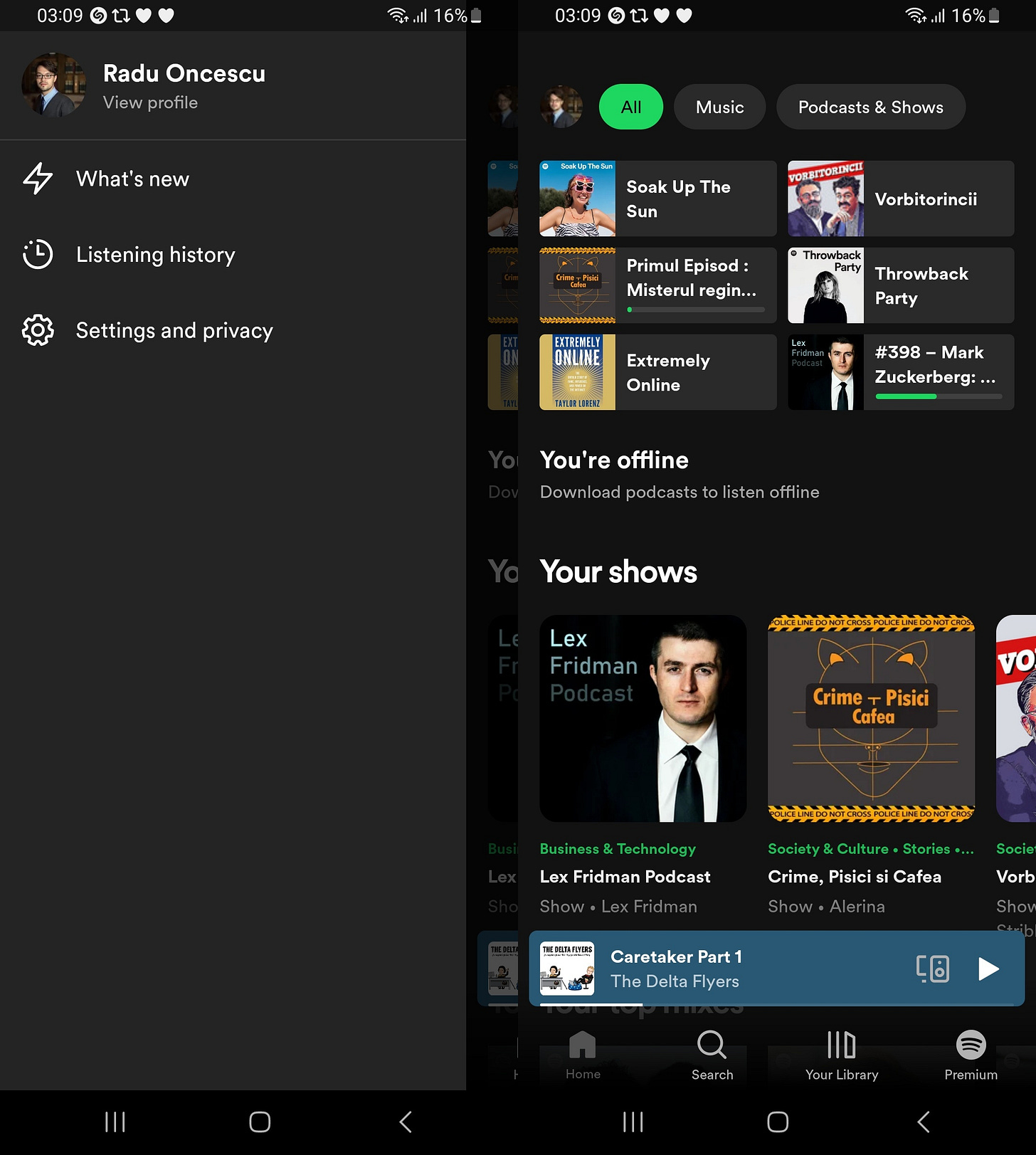Open Caretaker Part 1 cover in mini player
1036x1155 pixels.
[x=567, y=969]
